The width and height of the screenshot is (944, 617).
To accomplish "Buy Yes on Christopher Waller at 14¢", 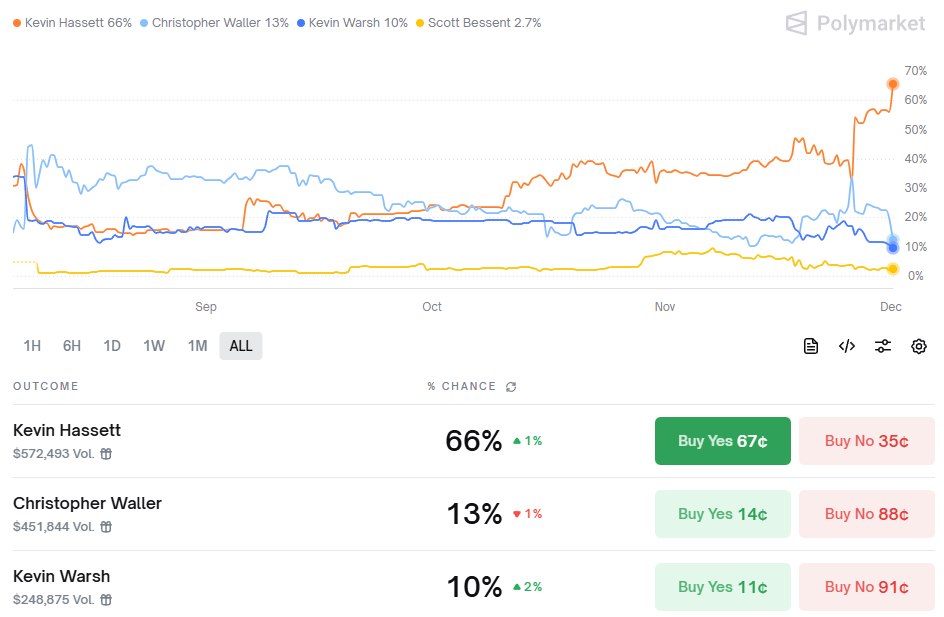I will click(722, 514).
